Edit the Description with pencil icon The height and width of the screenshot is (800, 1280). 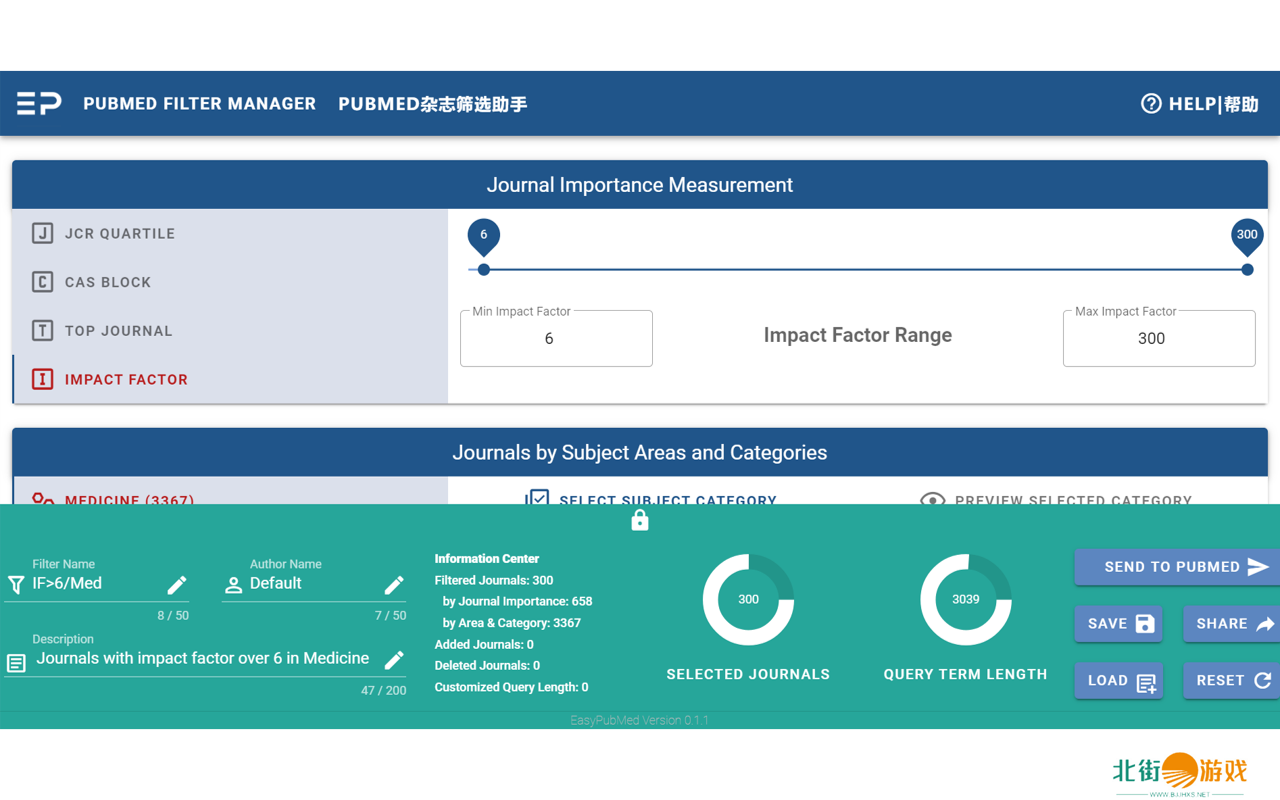click(394, 660)
